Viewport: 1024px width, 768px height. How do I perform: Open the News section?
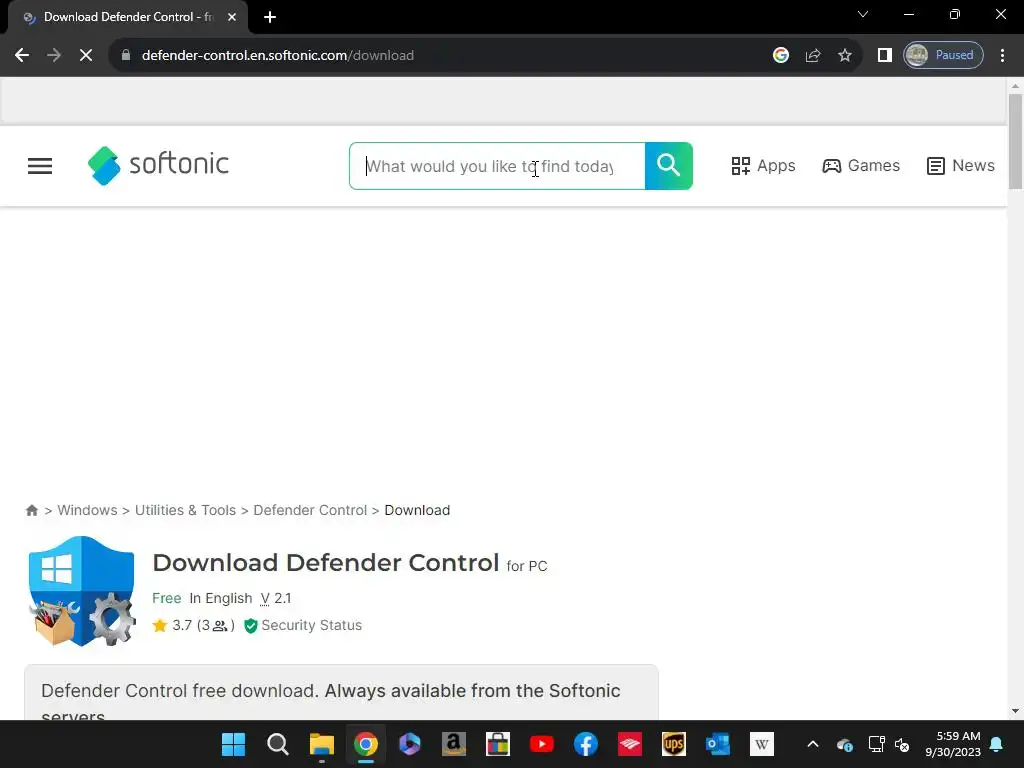(x=961, y=166)
